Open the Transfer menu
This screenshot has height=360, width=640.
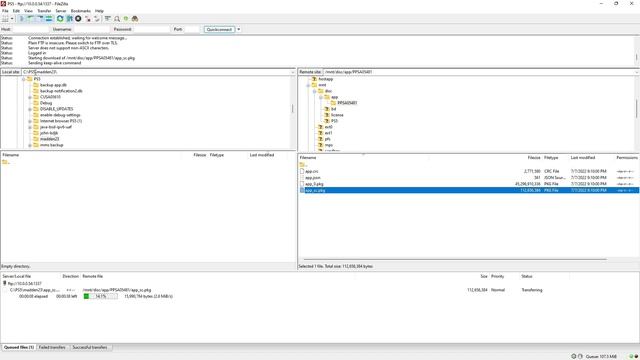coord(44,11)
